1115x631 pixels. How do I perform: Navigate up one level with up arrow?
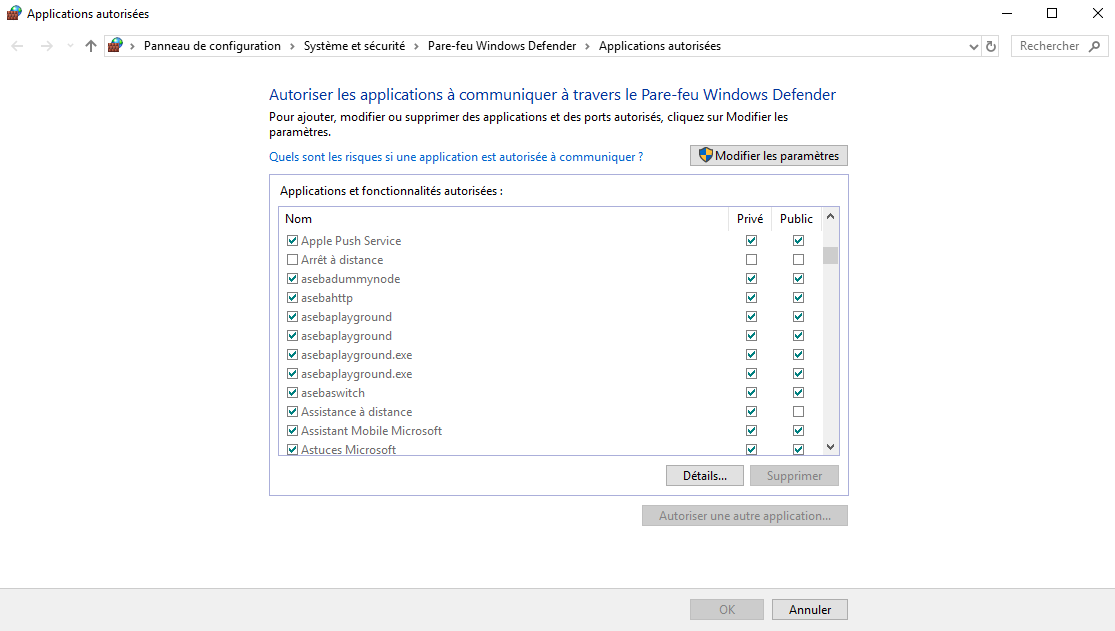(90, 46)
